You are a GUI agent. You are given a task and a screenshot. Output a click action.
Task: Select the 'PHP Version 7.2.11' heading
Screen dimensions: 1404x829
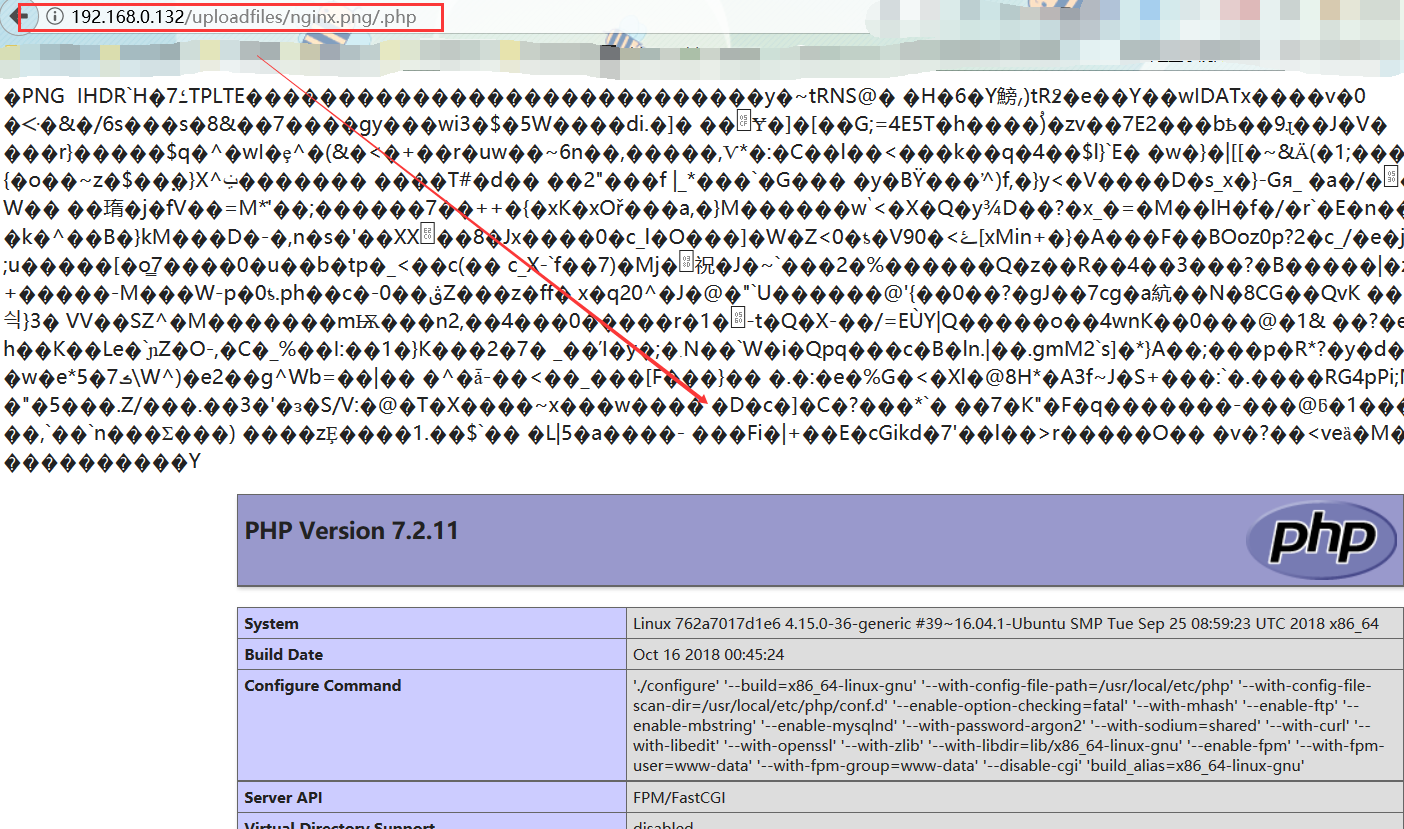(x=351, y=530)
